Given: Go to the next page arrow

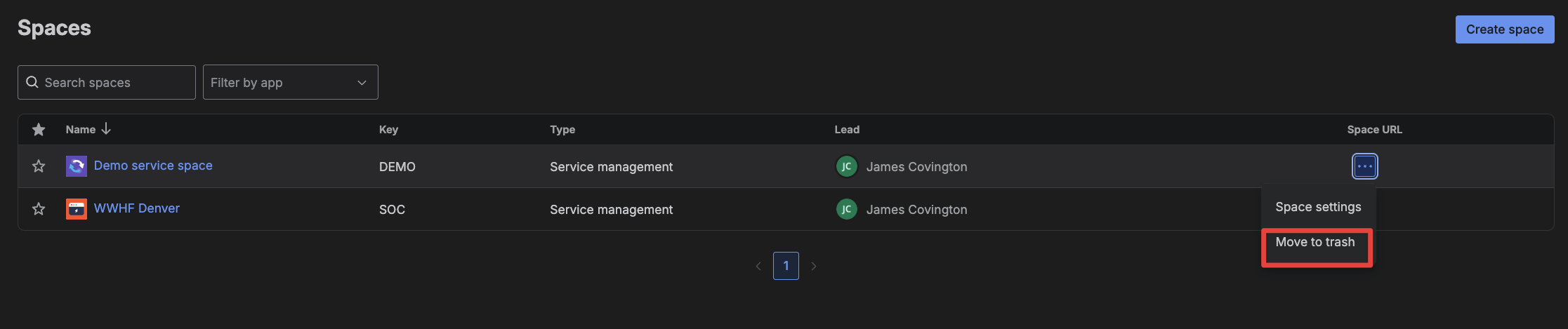Looking at the screenshot, I should click(813, 266).
